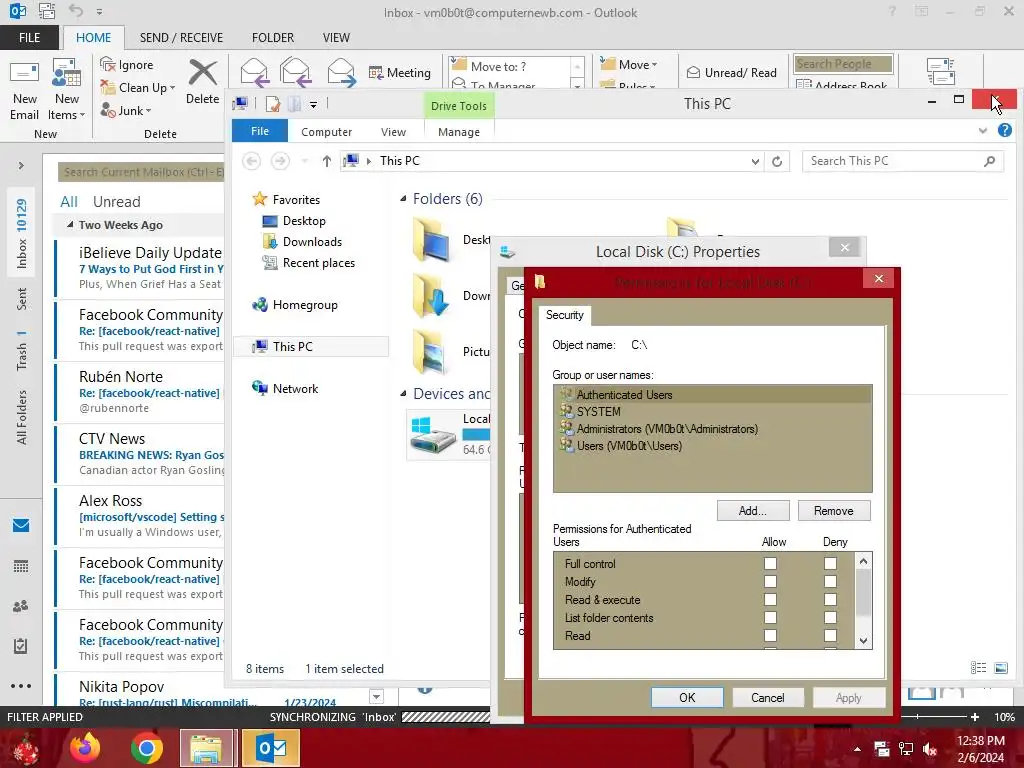Click the muted volume tray icon

pos(930,750)
